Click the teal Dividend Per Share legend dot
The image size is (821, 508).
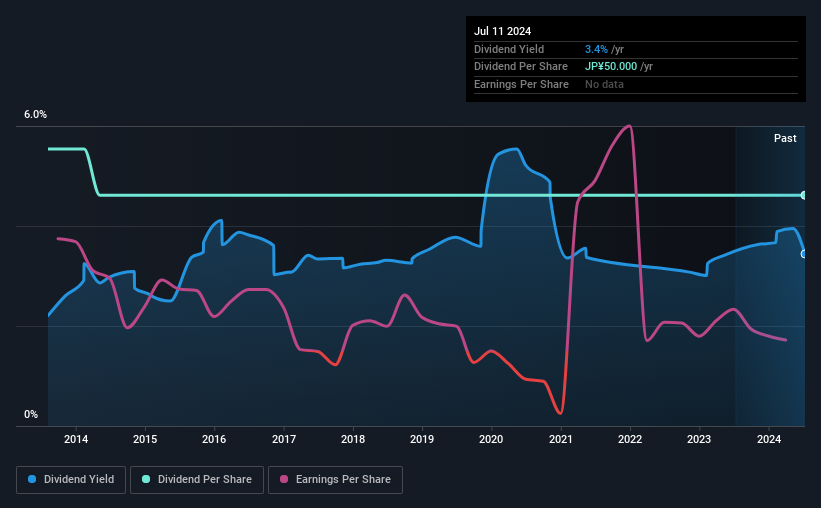[146, 479]
